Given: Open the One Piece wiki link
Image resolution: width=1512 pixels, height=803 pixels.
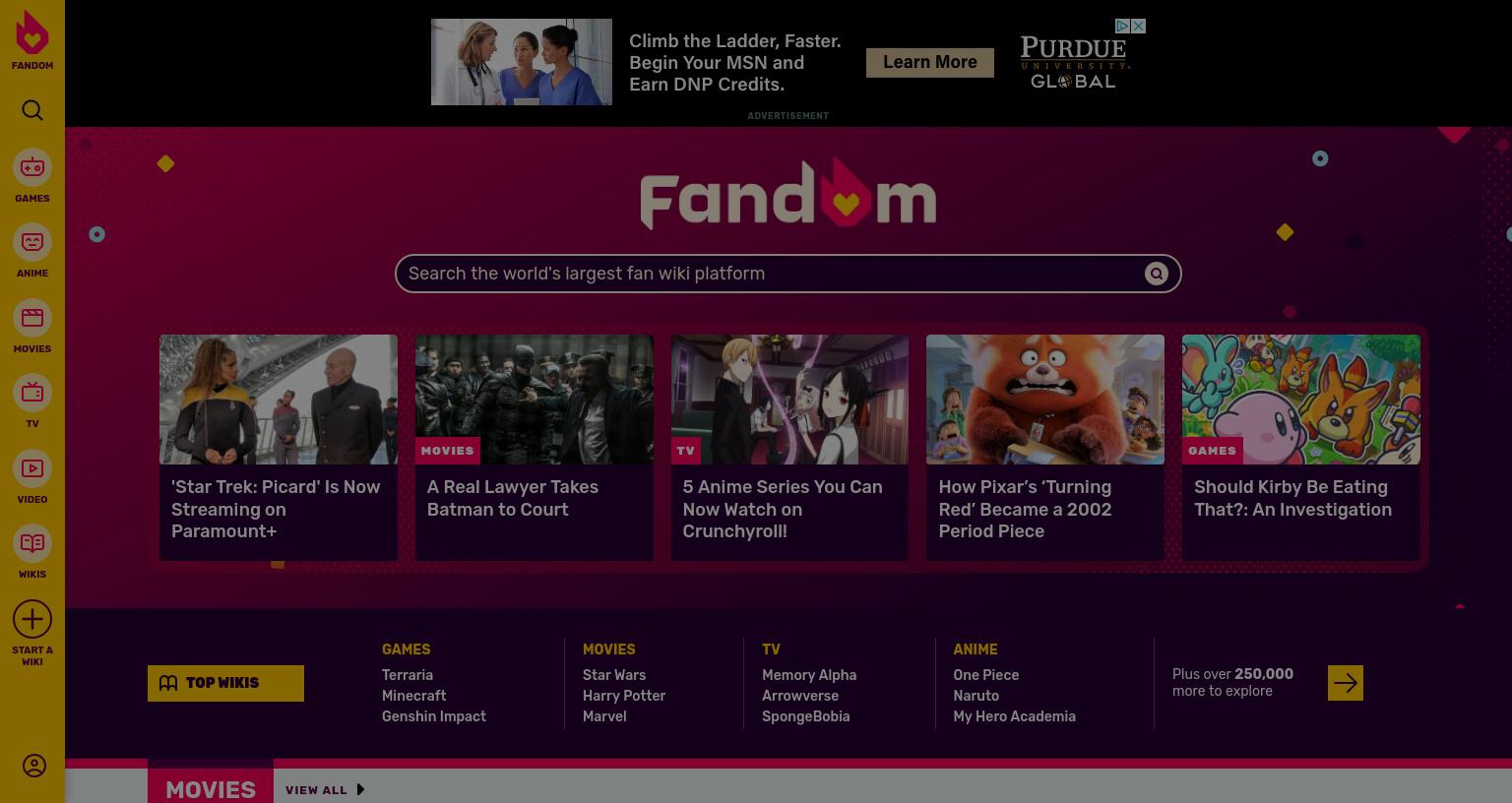Looking at the screenshot, I should click(986, 675).
